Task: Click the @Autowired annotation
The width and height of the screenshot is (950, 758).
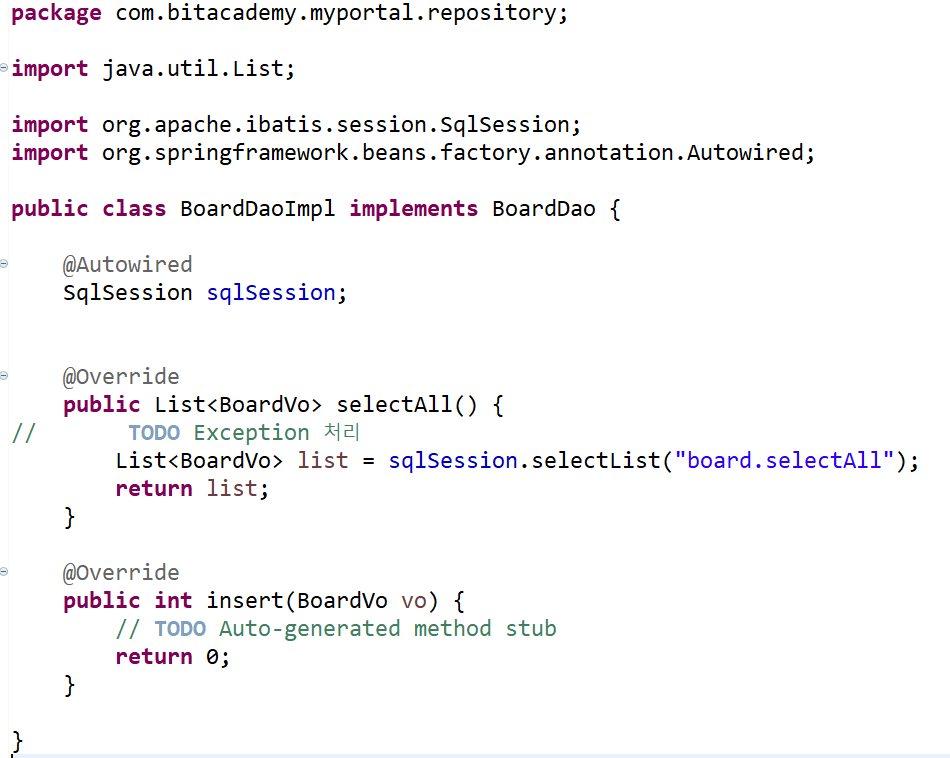Action: click(127, 265)
